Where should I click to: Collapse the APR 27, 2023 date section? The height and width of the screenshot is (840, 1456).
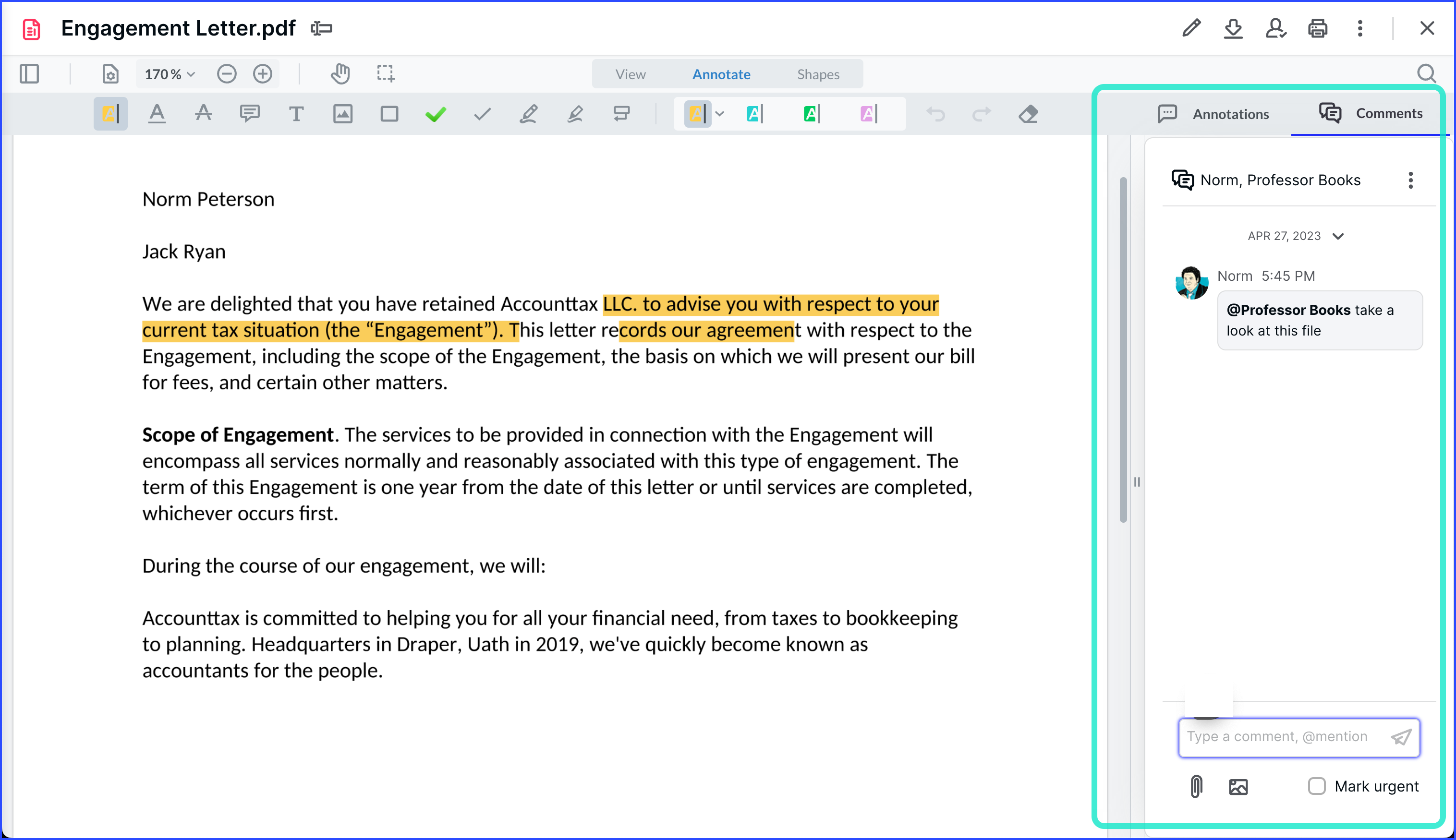(1338, 236)
